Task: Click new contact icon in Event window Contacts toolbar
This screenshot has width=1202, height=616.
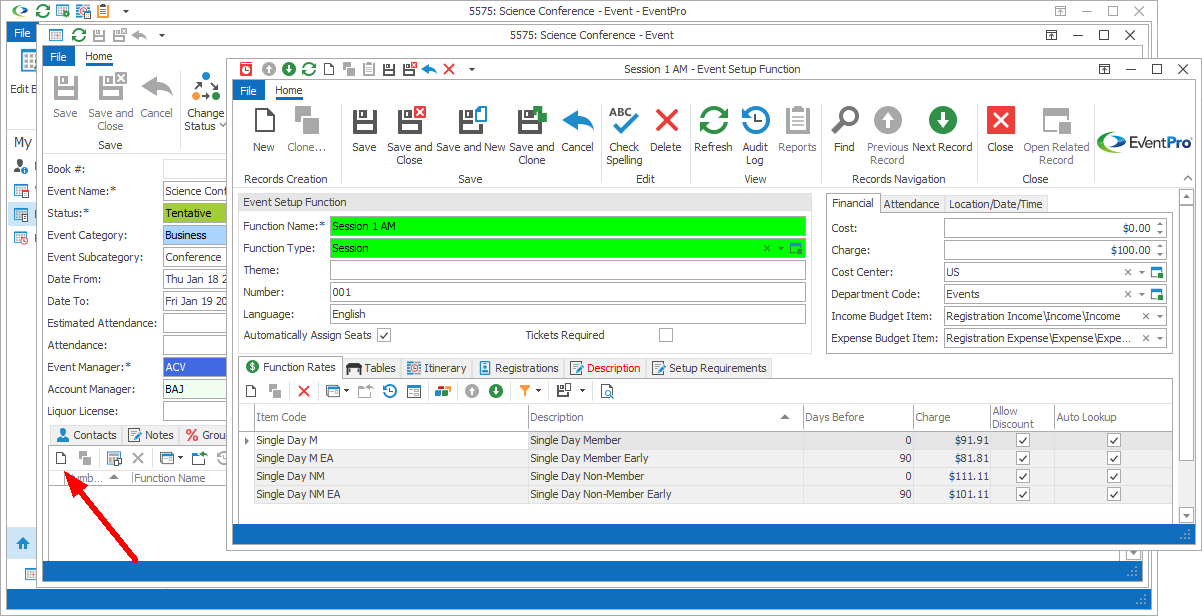Action: coord(60,458)
